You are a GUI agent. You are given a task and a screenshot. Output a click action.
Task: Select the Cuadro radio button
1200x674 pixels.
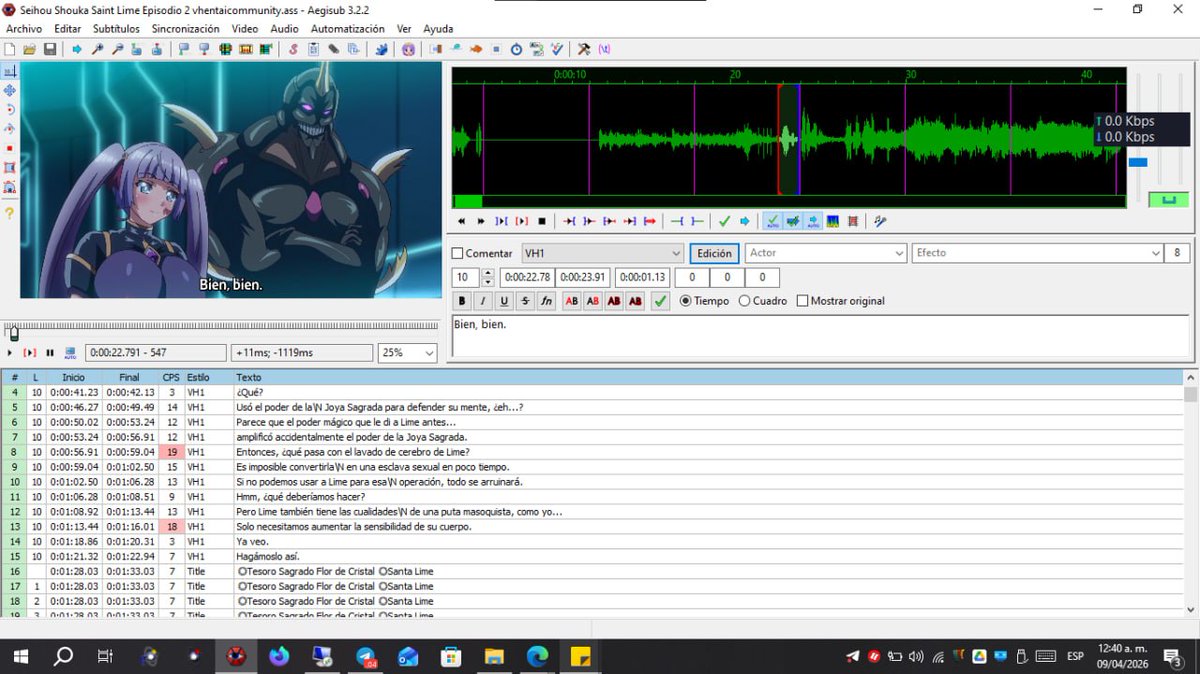(x=745, y=301)
